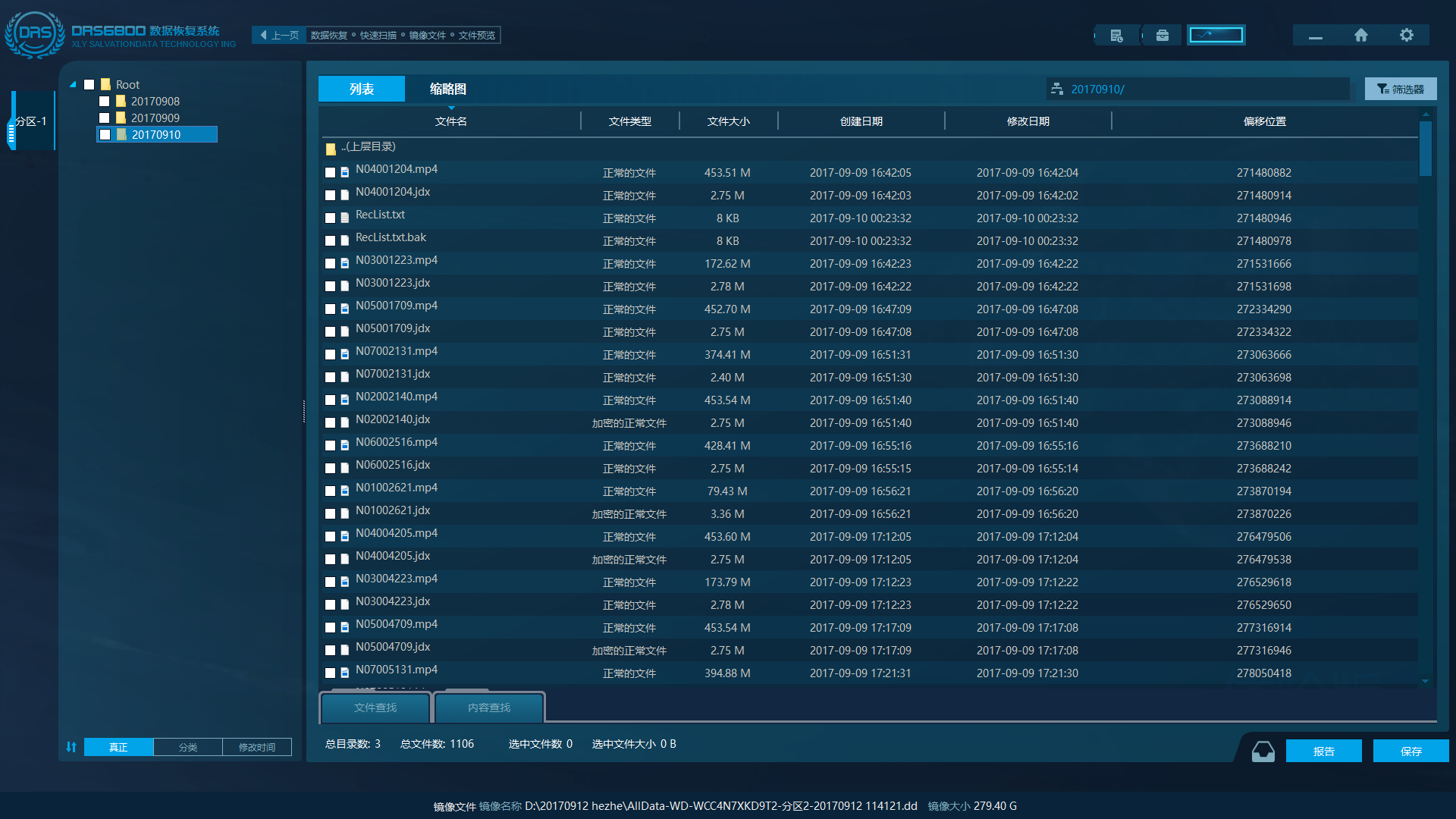Click the activity monitor graph widget

click(1216, 35)
